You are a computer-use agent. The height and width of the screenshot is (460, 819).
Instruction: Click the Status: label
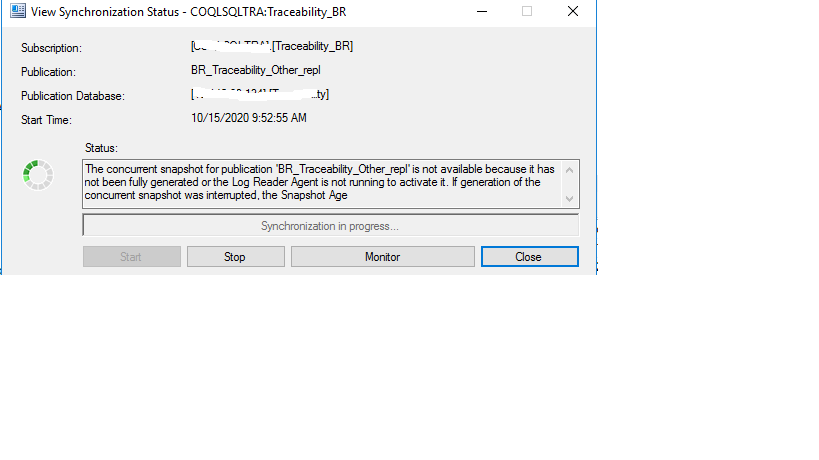point(101,148)
